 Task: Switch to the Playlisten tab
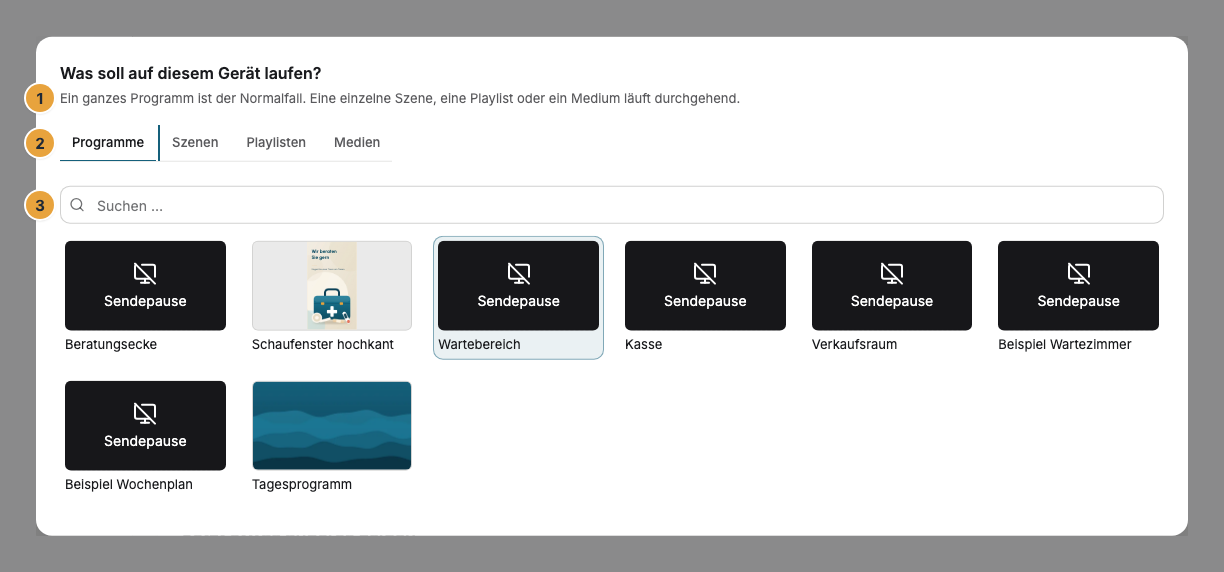pyautogui.click(x=276, y=142)
